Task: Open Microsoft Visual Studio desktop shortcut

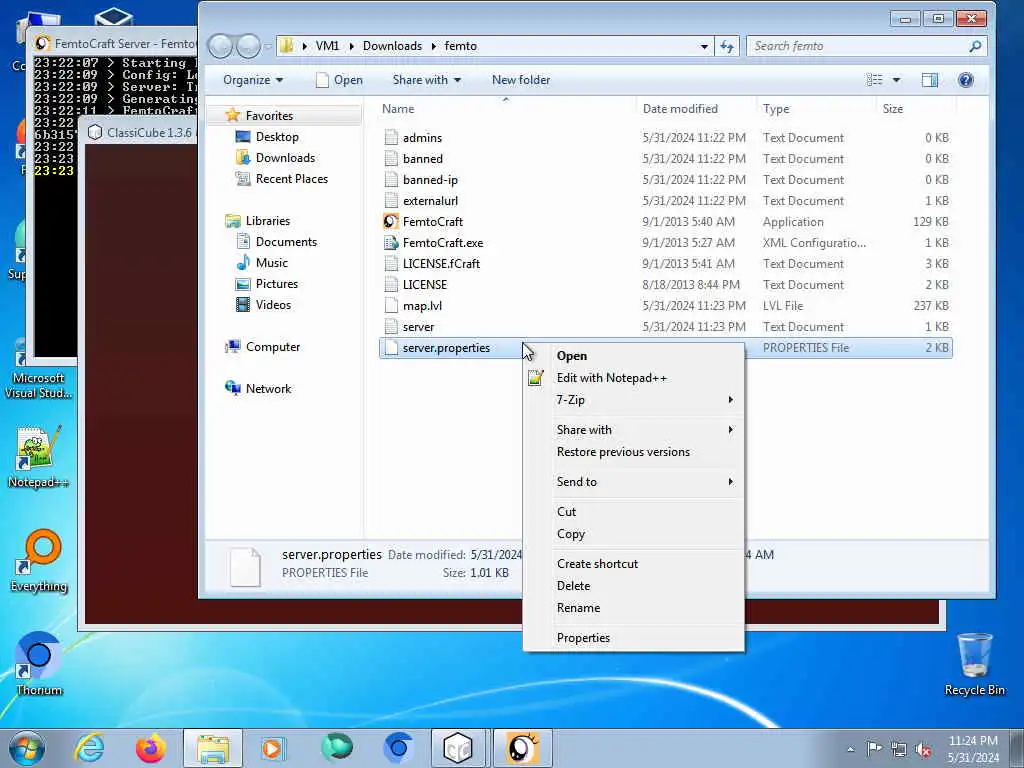Action: pos(39,369)
